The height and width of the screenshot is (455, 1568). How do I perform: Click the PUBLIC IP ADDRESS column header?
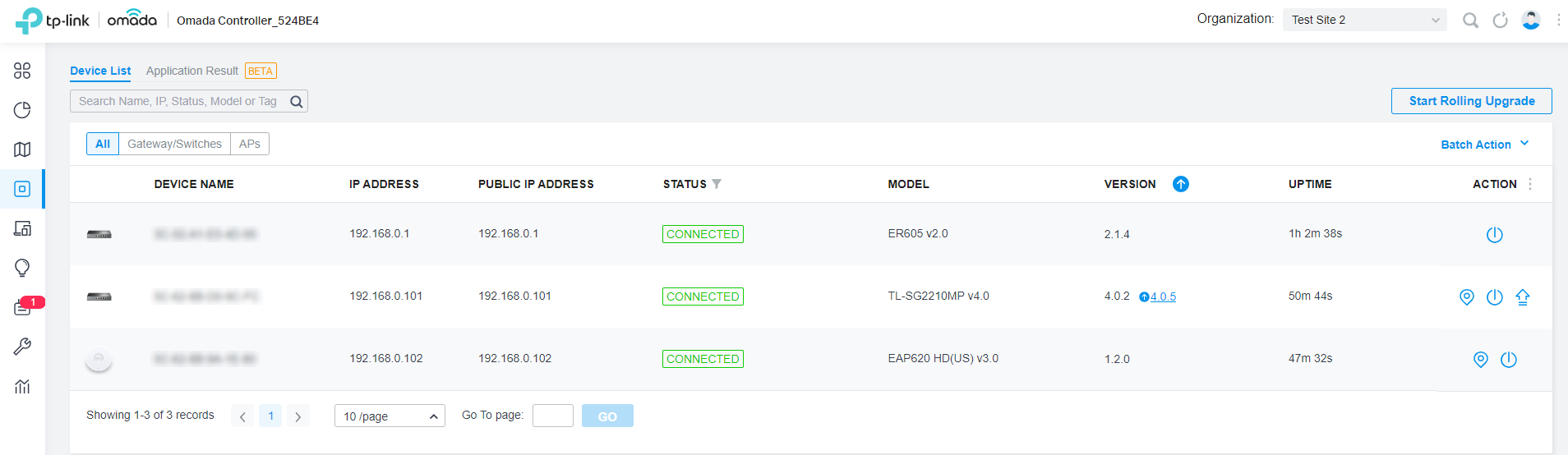coord(536,184)
